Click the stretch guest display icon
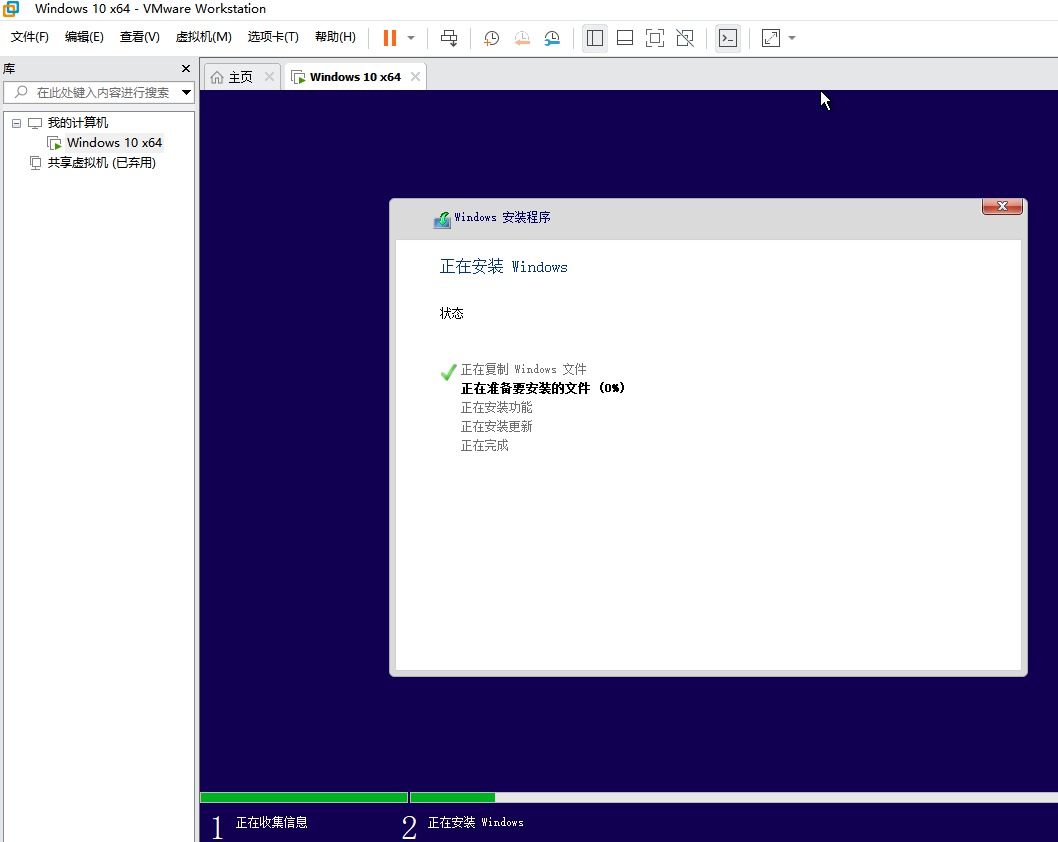 coord(771,38)
